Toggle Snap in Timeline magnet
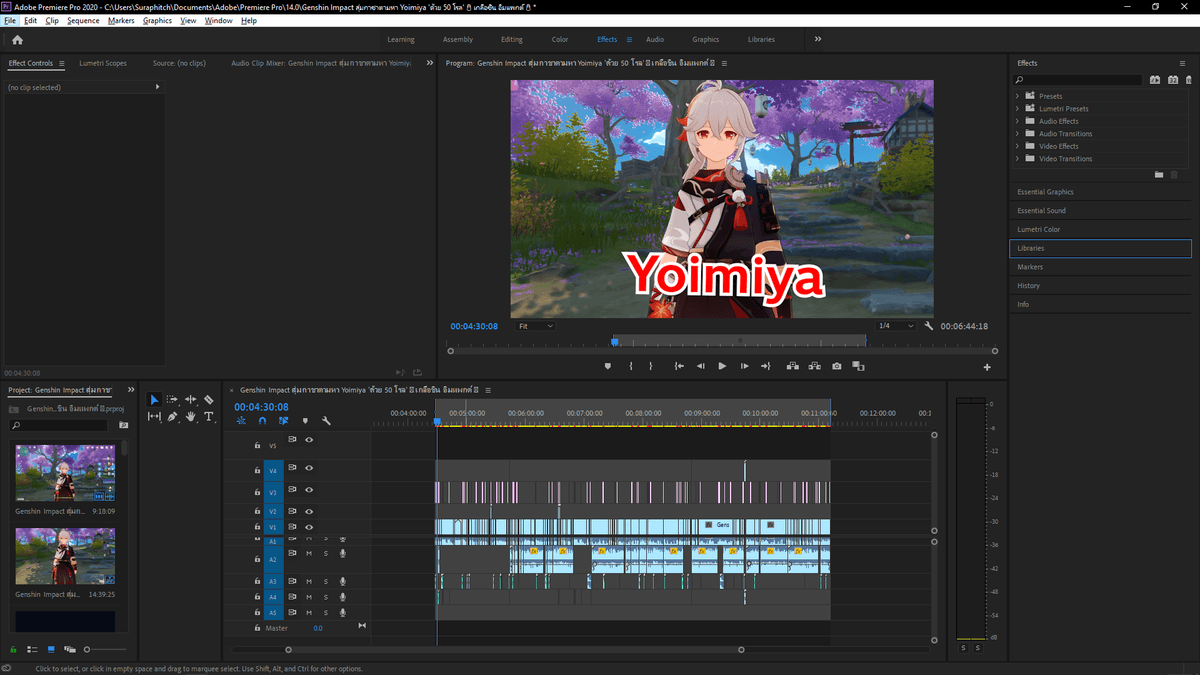Viewport: 1200px width, 675px height. click(x=262, y=421)
